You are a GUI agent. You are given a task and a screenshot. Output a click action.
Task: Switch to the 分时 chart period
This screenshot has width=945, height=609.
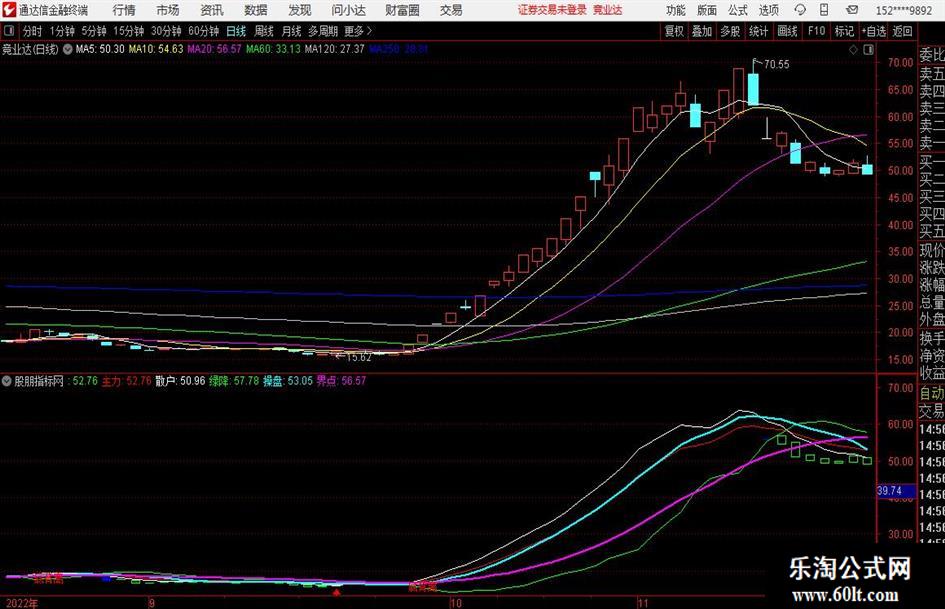coord(33,31)
